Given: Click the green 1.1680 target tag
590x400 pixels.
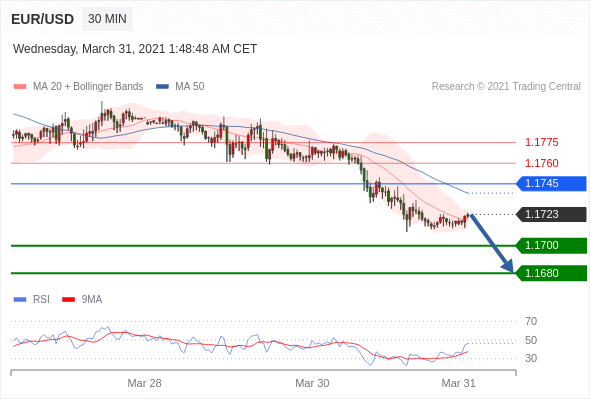Looking at the screenshot, I should (551, 273).
